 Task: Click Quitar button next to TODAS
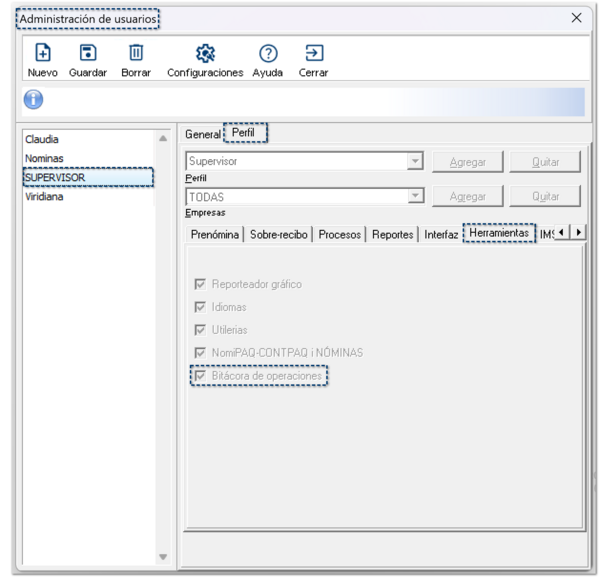[x=545, y=197]
